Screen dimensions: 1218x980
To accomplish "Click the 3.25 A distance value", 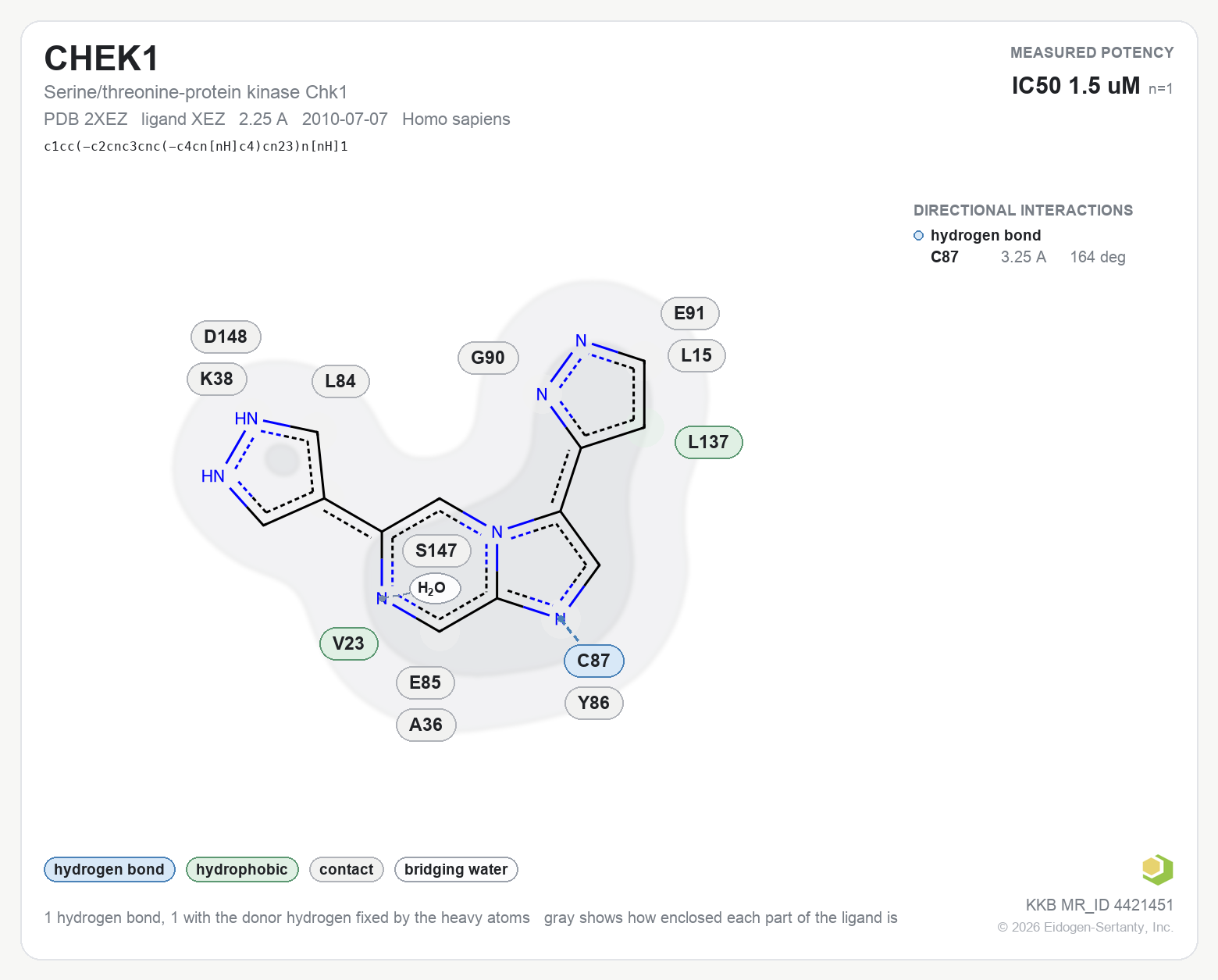I will 1024,257.
